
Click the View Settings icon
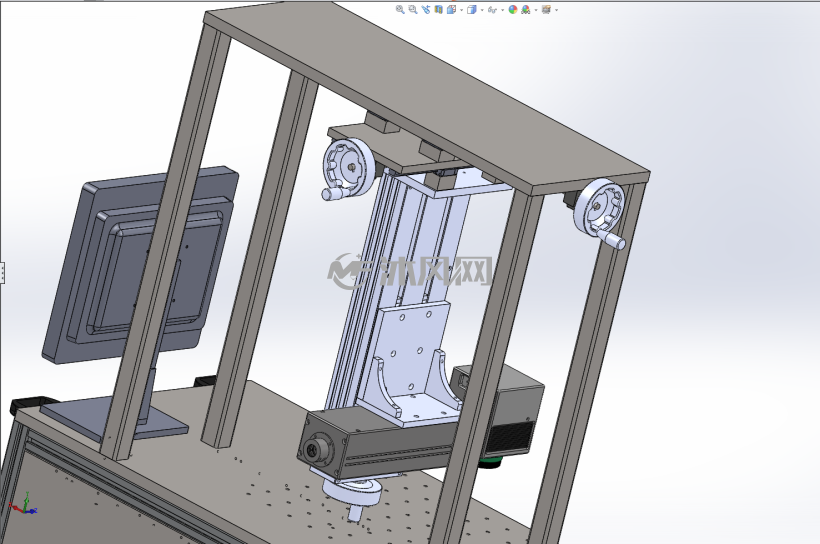click(x=546, y=9)
